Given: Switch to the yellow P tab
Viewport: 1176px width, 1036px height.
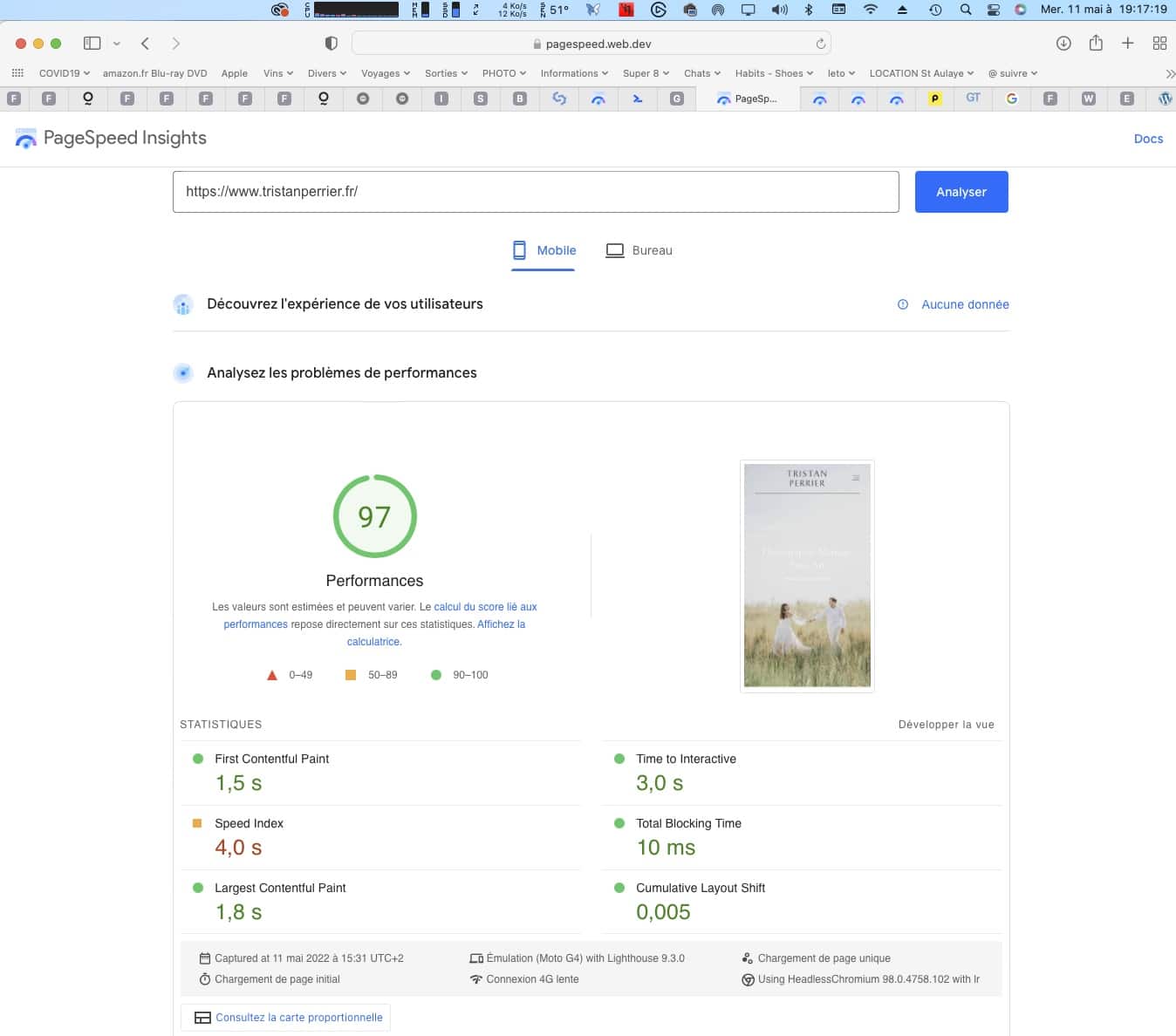Looking at the screenshot, I should (934, 99).
